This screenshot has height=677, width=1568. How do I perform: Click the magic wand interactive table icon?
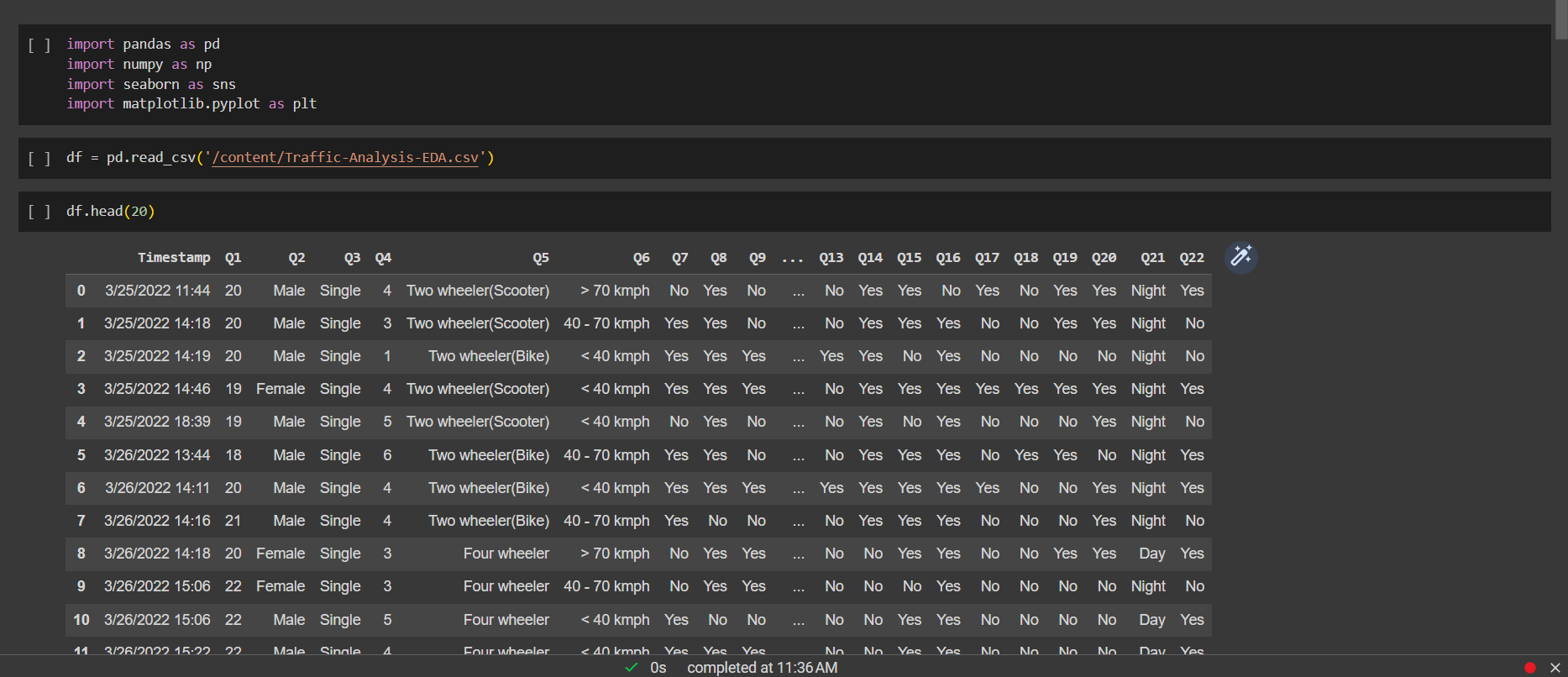[1240, 257]
